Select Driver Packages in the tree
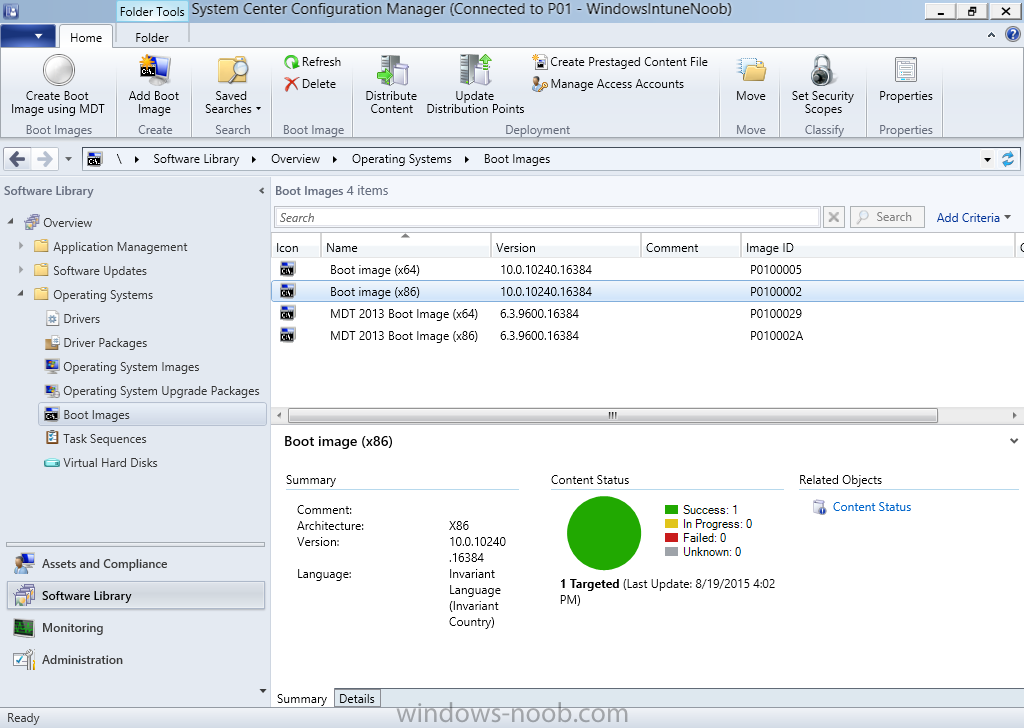The image size is (1024, 728). pos(96,343)
